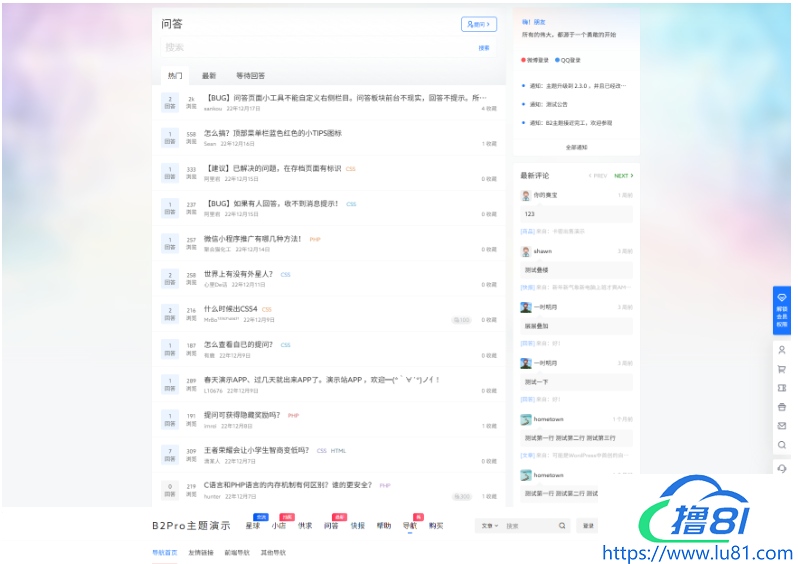Switch to the 最新 tab
Image resolution: width=798 pixels, height=564 pixels.
point(209,76)
